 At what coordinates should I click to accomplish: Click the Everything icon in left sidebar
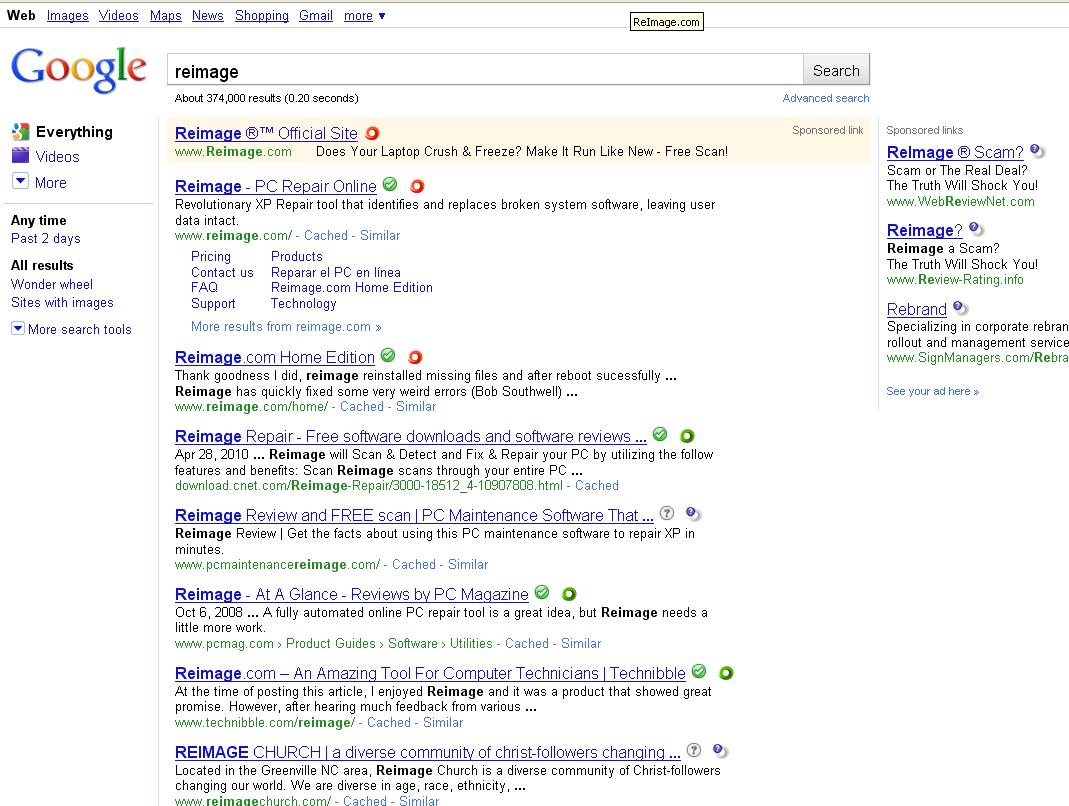click(x=20, y=132)
